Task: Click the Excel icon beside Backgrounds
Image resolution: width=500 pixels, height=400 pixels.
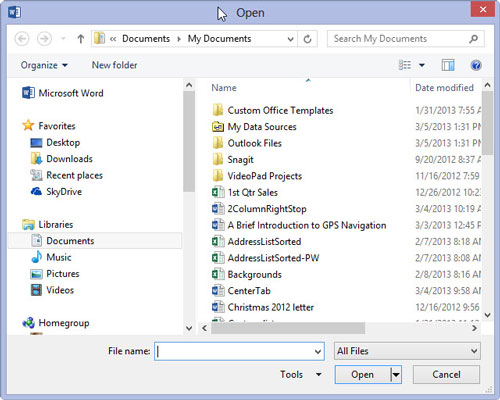Action: coord(218,274)
